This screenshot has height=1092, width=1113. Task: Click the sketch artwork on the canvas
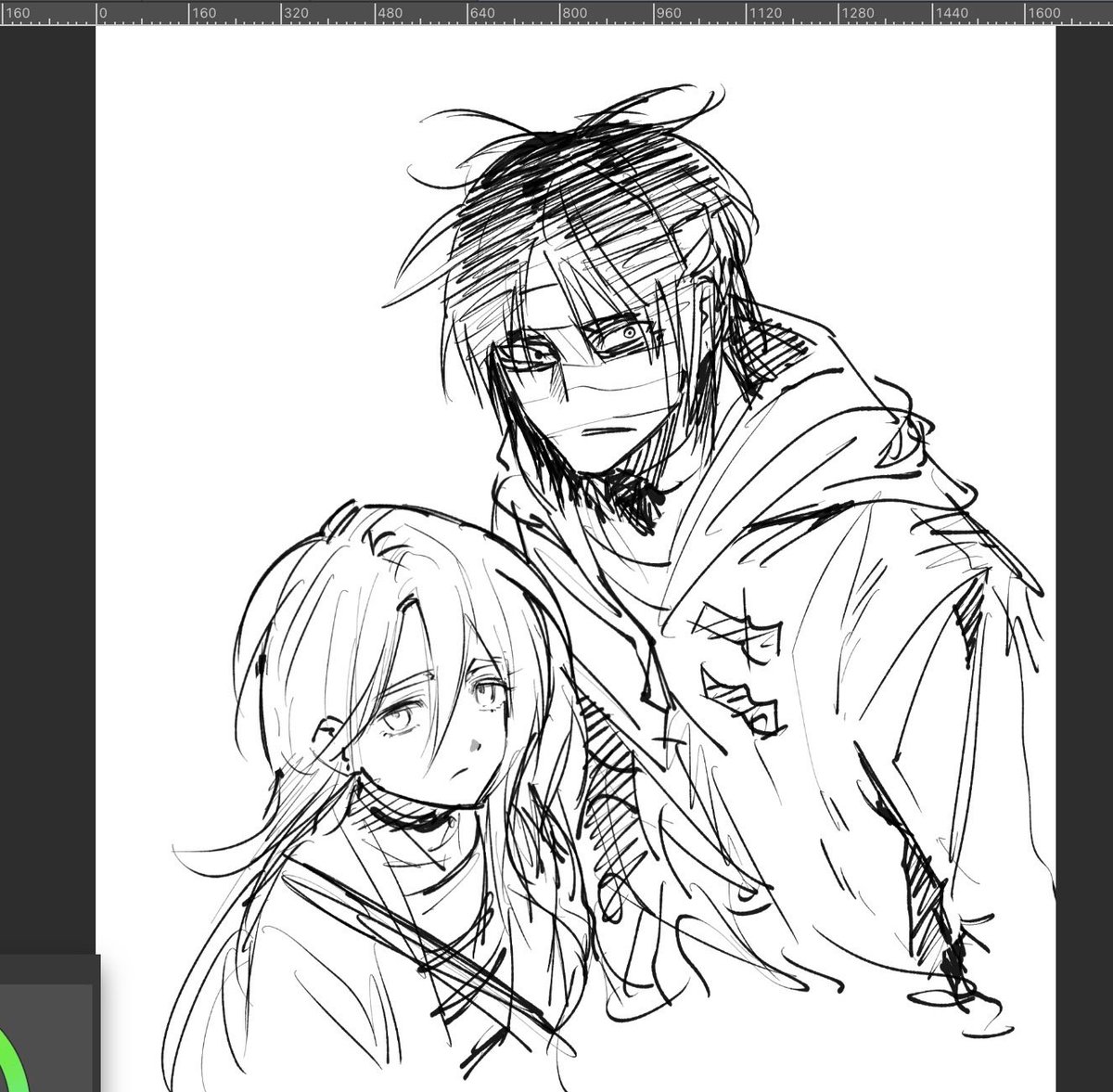[x=576, y=559]
